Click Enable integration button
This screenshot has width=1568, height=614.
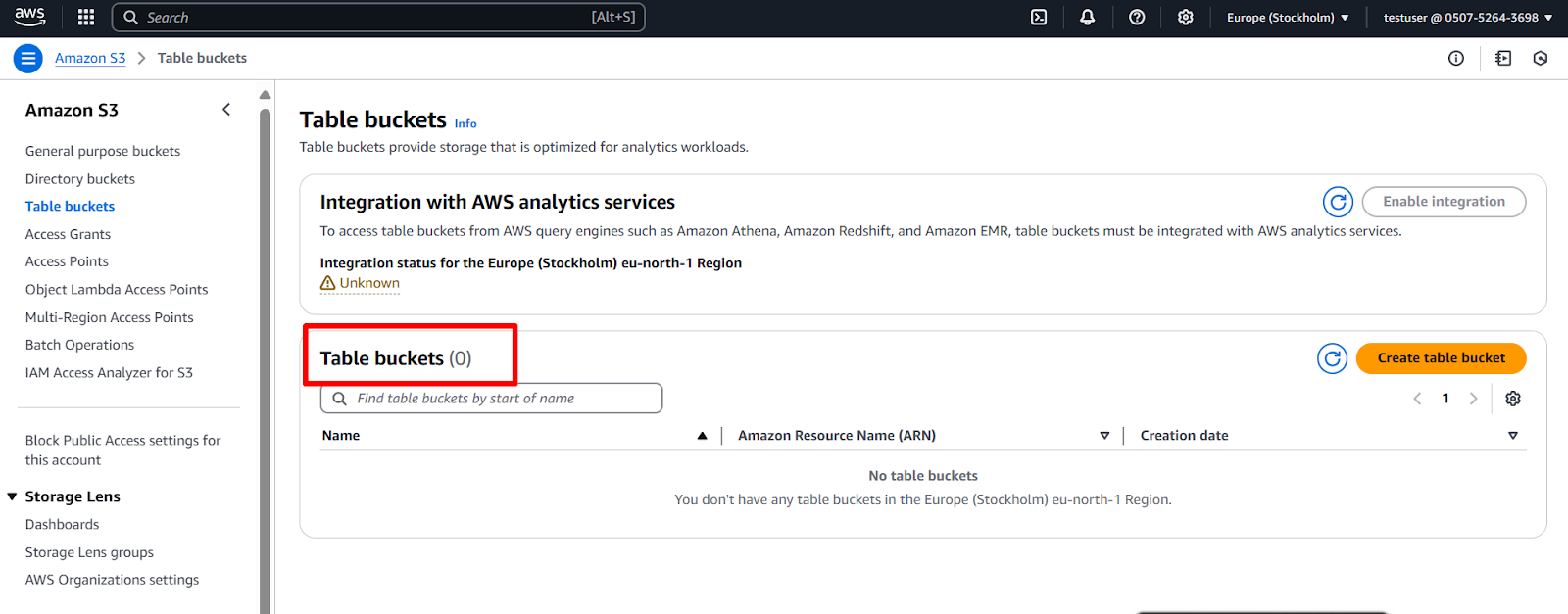click(x=1444, y=202)
